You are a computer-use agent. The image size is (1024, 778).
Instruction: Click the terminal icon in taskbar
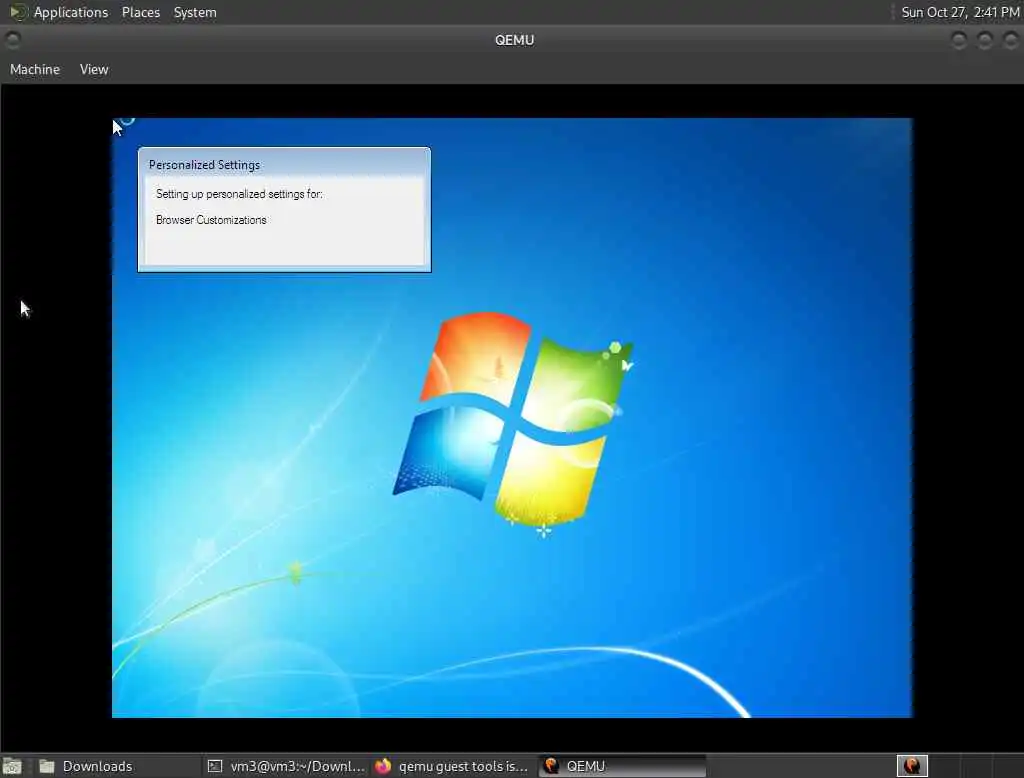click(215, 766)
